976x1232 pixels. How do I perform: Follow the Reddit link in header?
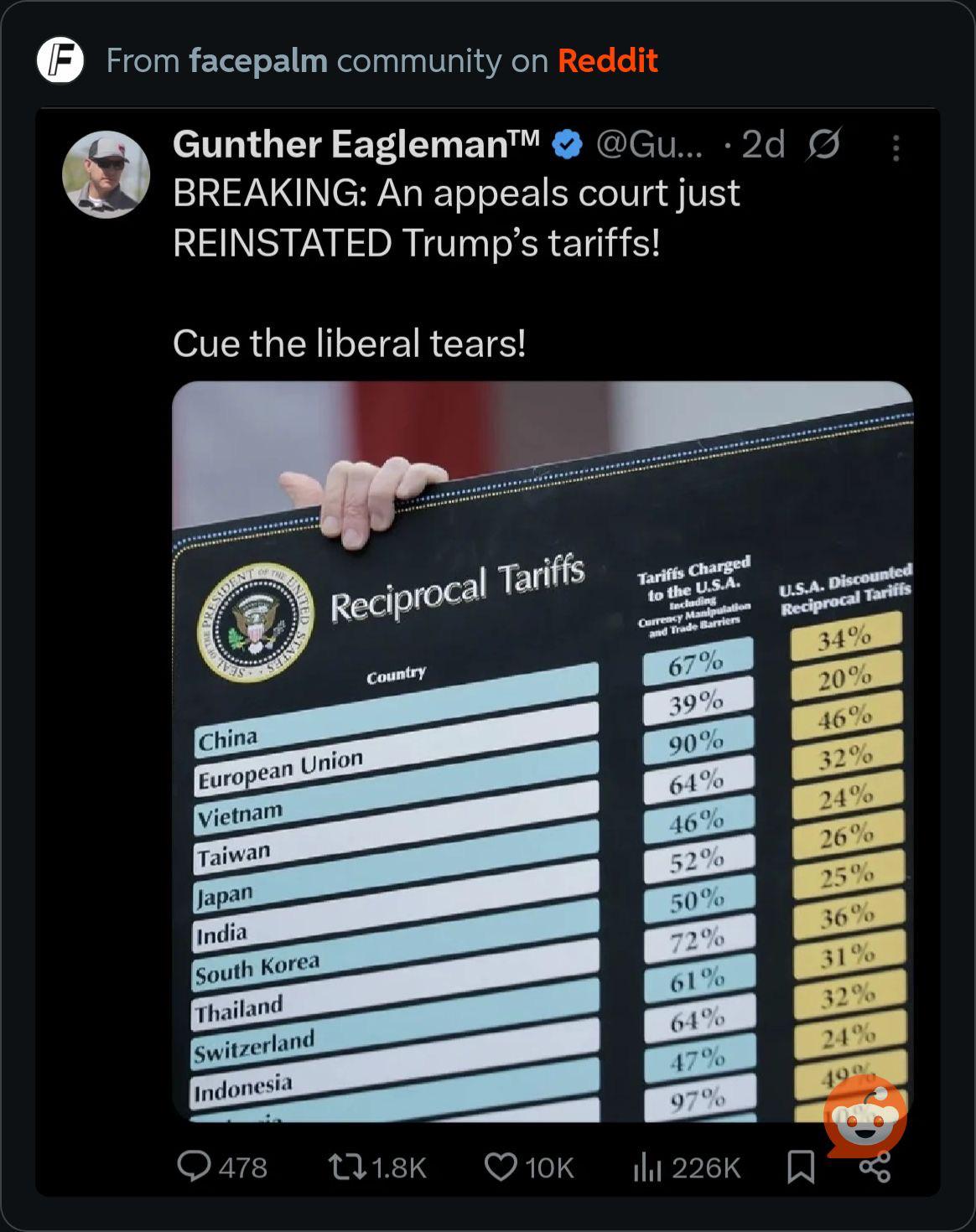coord(608,60)
